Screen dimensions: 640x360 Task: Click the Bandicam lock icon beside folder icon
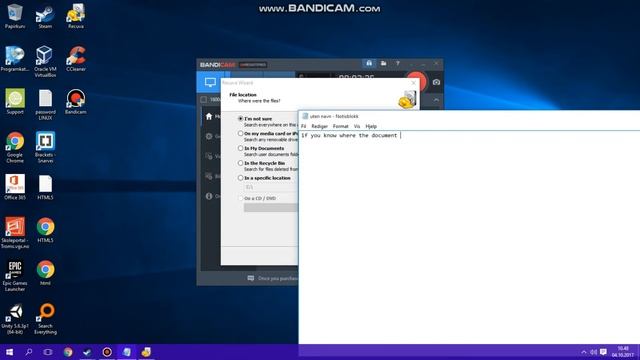369,63
